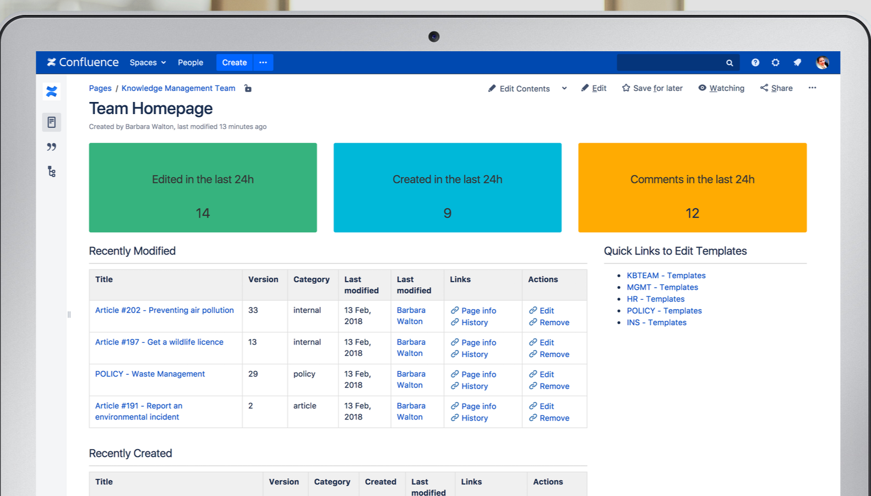Open the People menu item
The image size is (871, 496).
[x=190, y=63]
